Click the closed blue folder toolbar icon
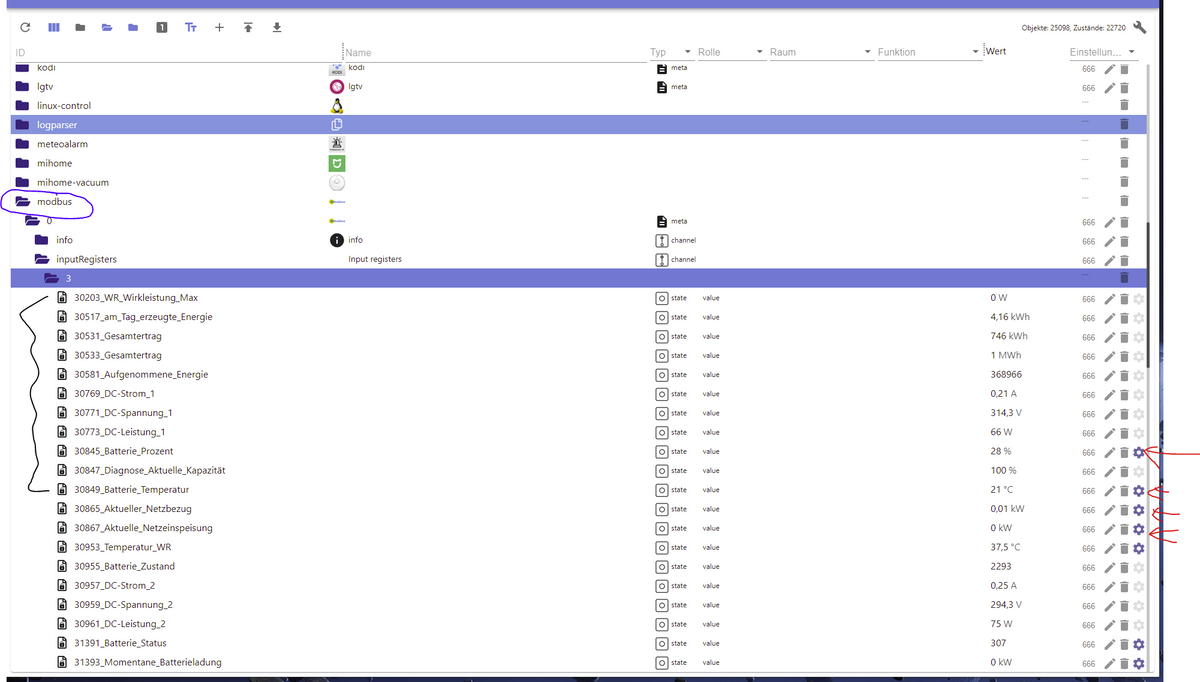 click(x=133, y=27)
